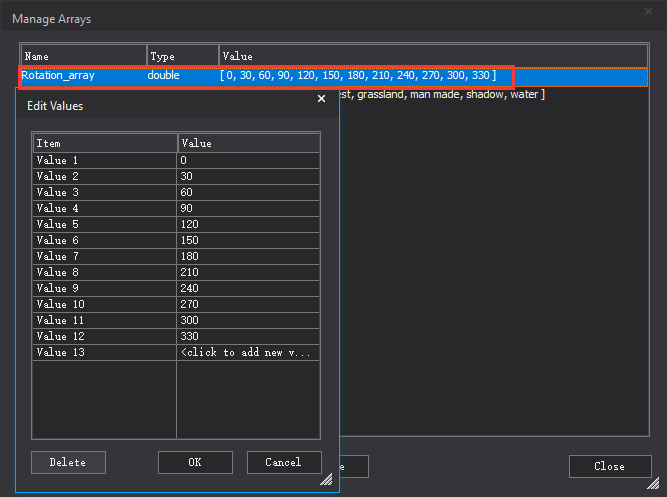Edit Value 1 field containing 0
The image size is (667, 497).
click(248, 160)
